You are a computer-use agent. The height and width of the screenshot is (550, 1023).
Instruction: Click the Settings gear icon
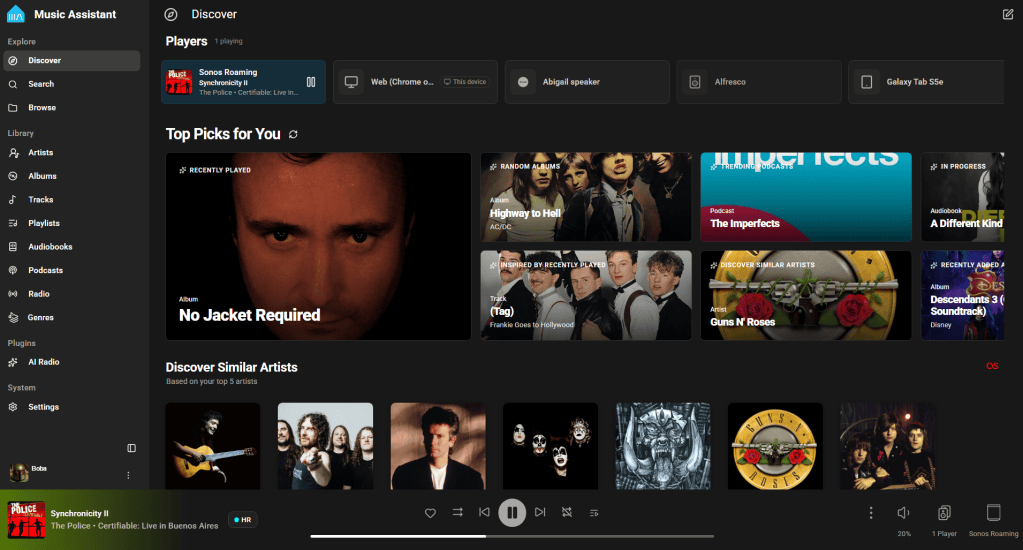pyautogui.click(x=13, y=406)
